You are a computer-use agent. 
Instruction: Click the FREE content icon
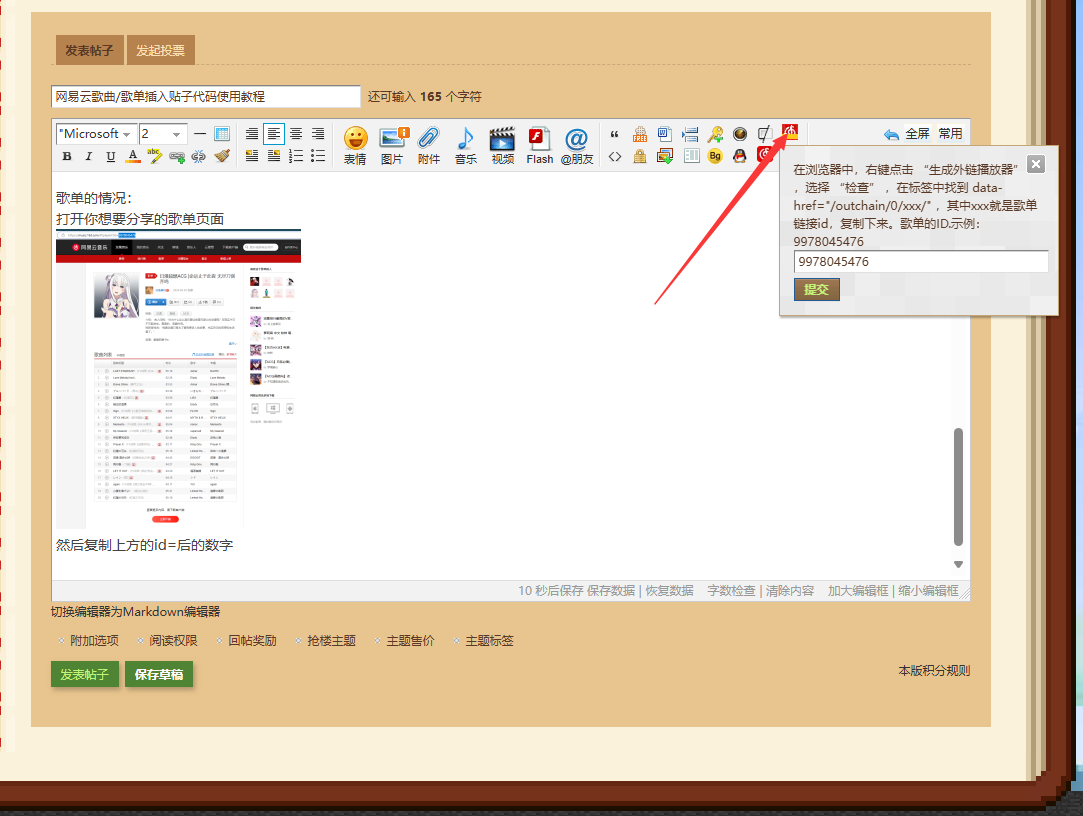coord(640,134)
